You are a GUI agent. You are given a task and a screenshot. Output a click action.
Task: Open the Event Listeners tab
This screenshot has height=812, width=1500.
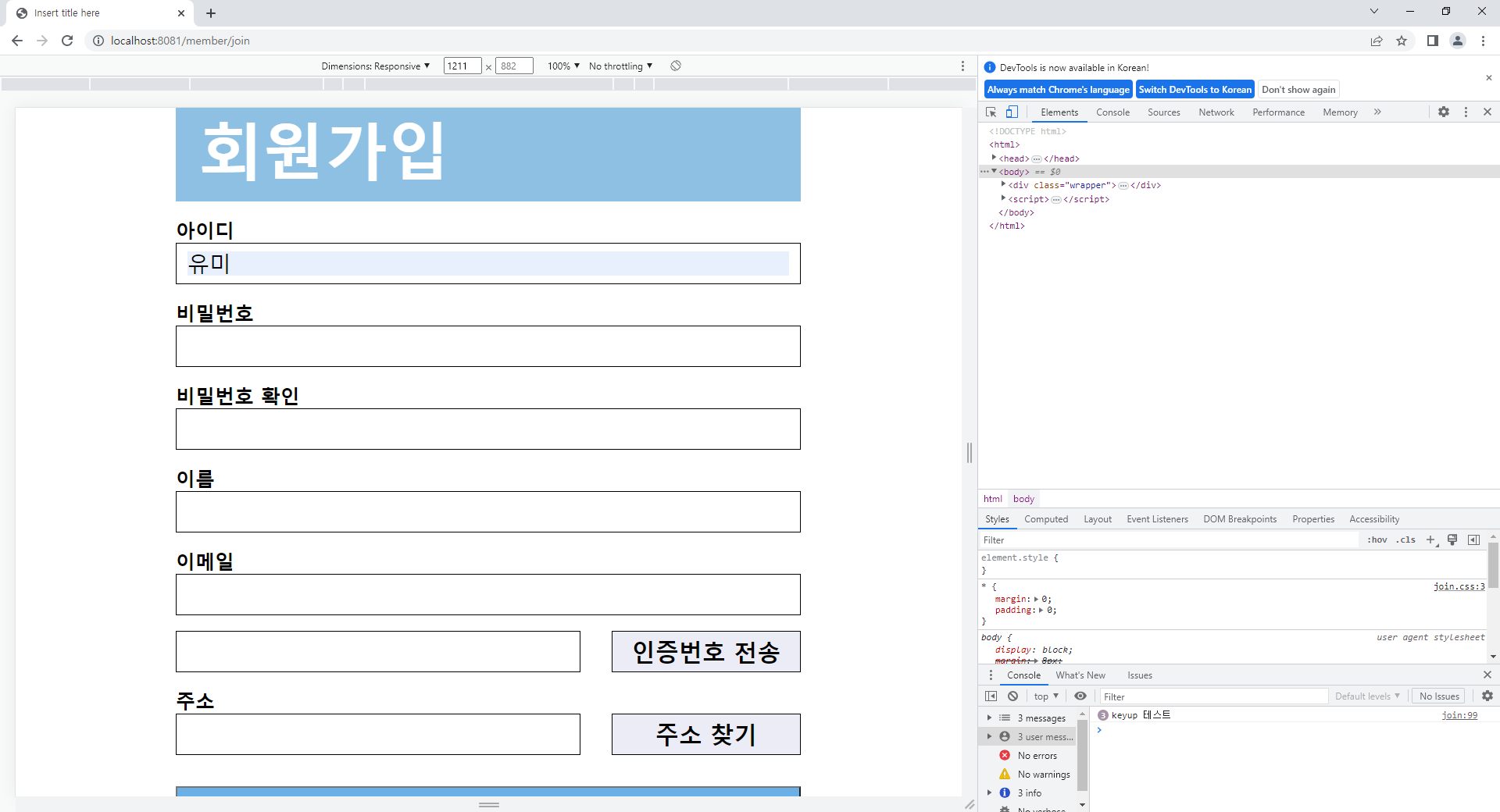click(x=1157, y=519)
